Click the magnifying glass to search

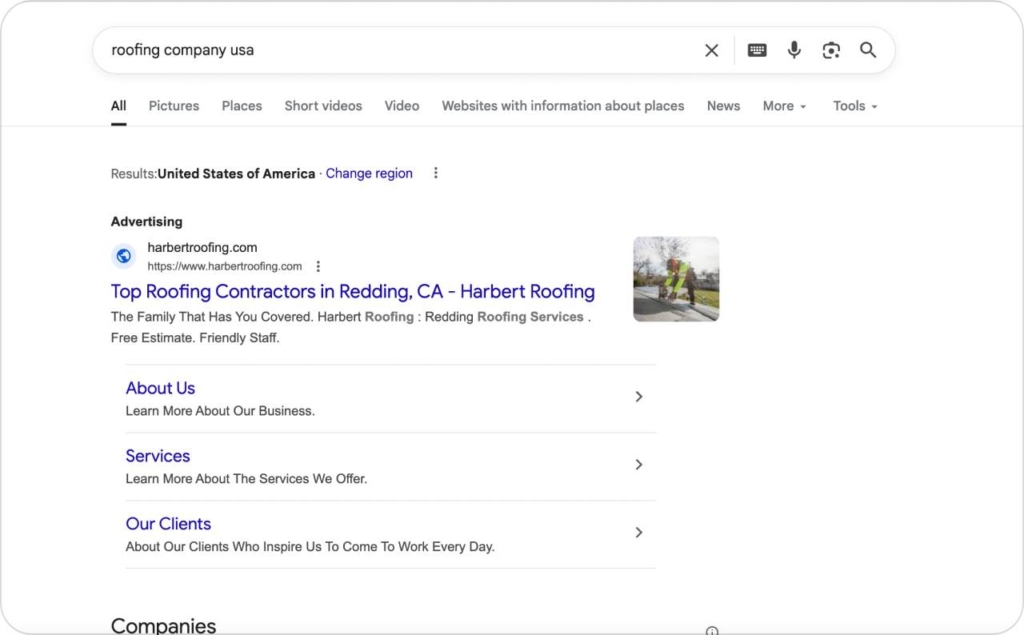click(868, 49)
